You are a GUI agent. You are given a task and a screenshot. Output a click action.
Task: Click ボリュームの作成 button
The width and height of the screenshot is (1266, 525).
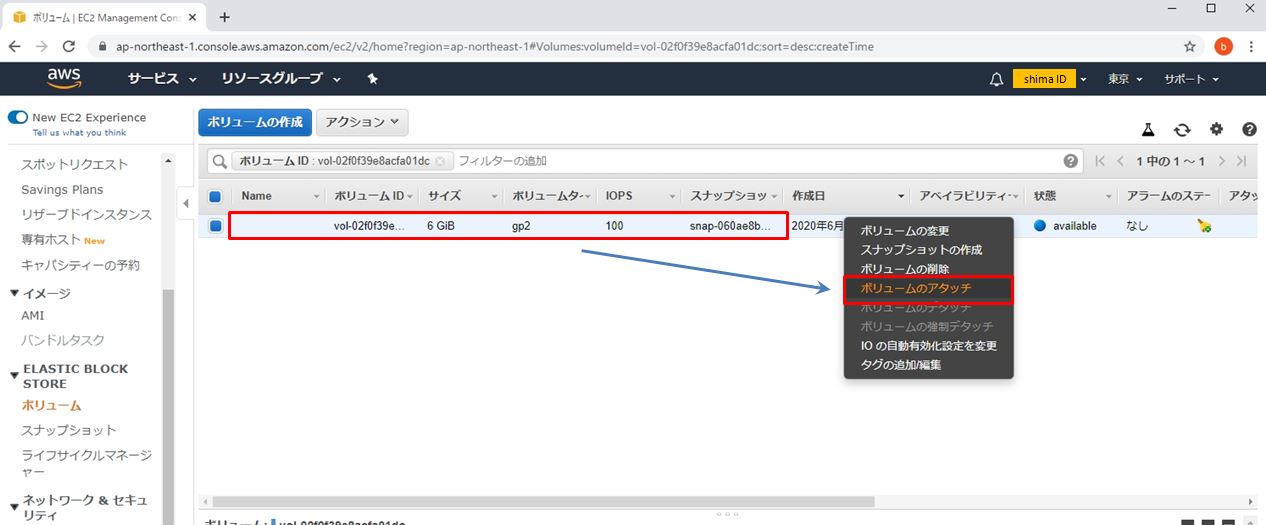(255, 122)
